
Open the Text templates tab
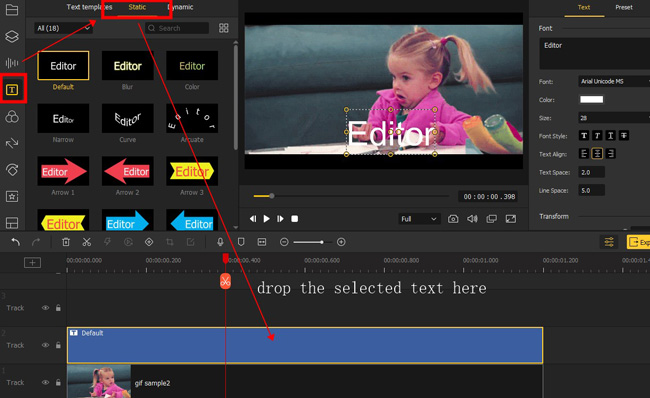[x=89, y=7]
